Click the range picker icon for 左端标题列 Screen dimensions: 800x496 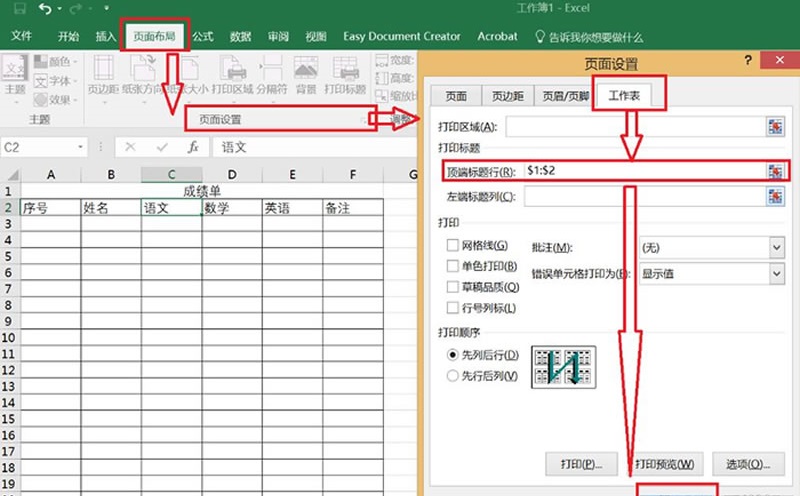(775, 196)
